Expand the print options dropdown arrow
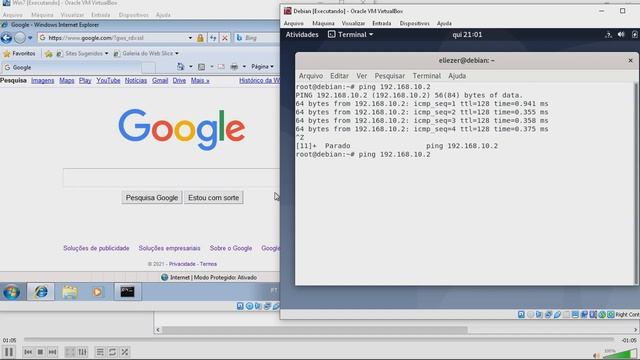Image resolution: width=640 pixels, height=360 pixels. 244,67
